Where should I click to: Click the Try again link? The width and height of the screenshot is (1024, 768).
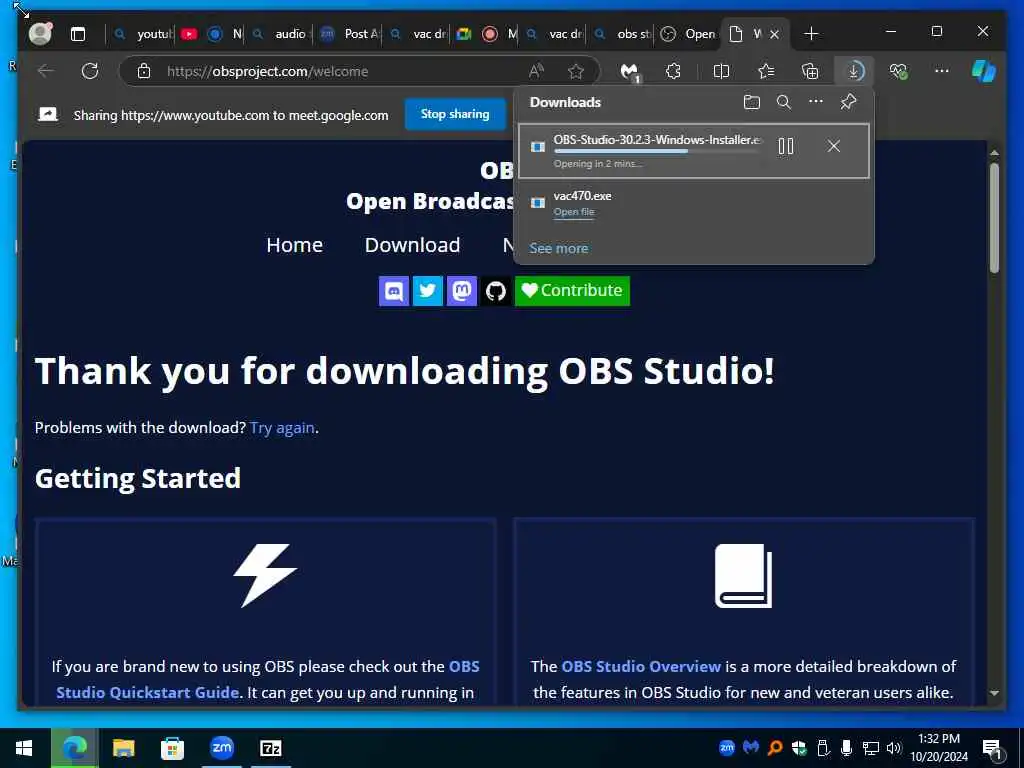click(282, 428)
